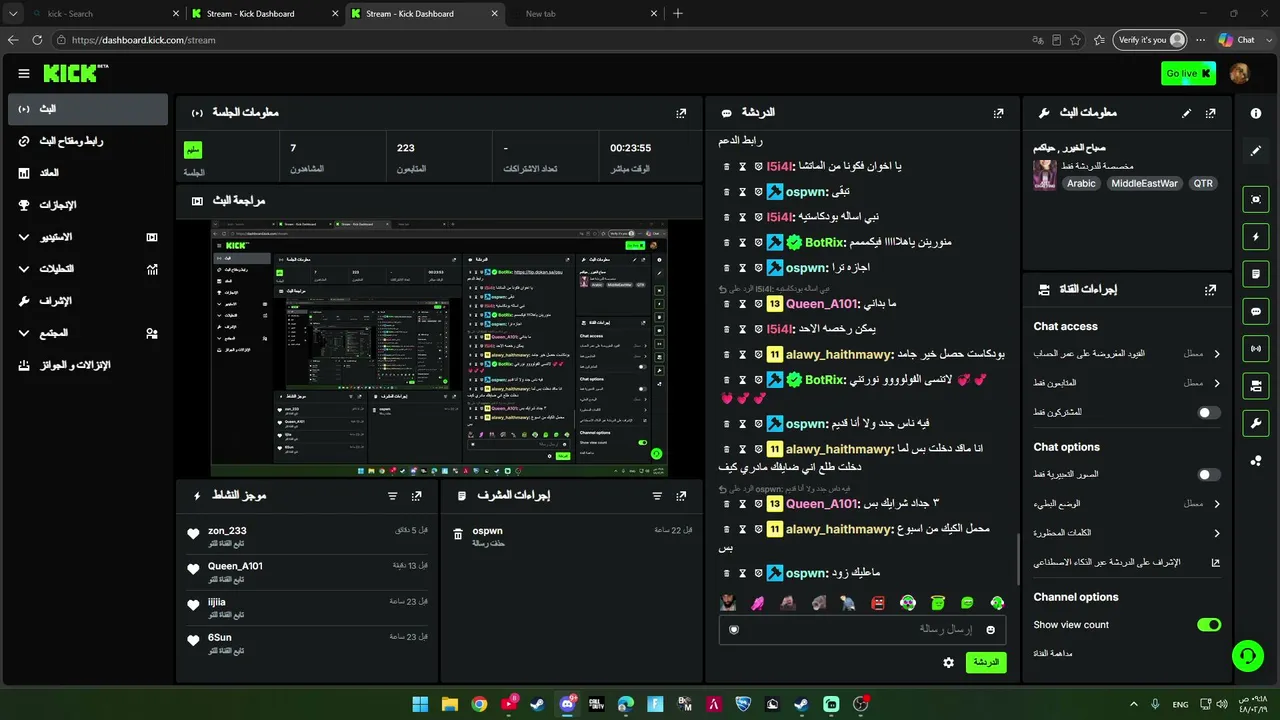1280x720 pixels.
Task: Expand the الاستديو sidebar section chevron
Action: pyautogui.click(x=24, y=237)
